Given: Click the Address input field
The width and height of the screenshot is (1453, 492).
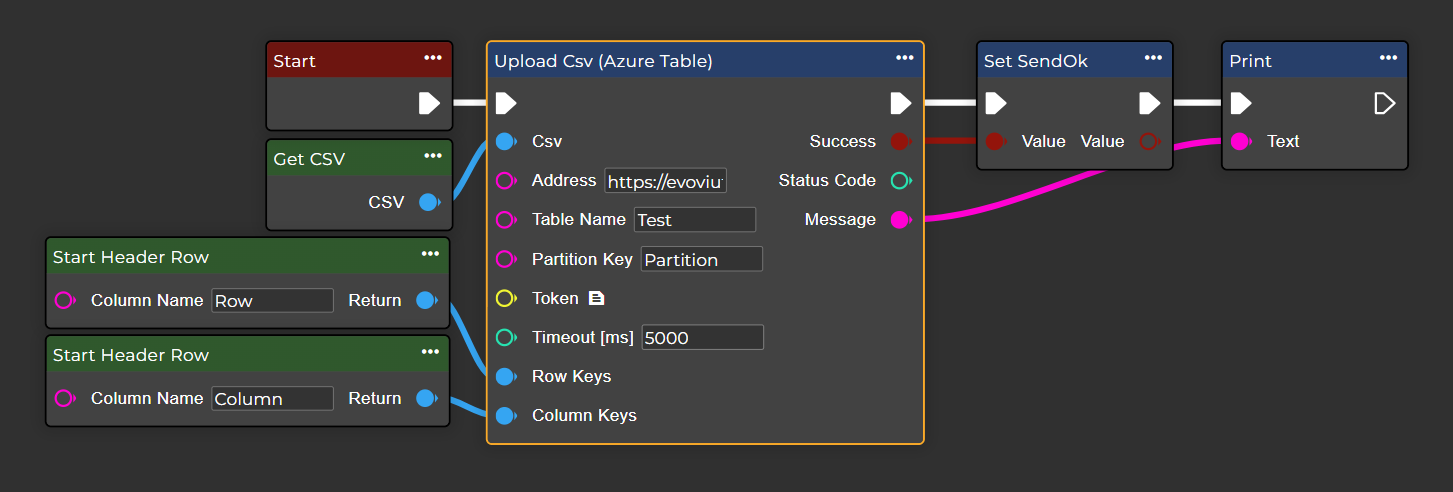Looking at the screenshot, I should pos(665,181).
